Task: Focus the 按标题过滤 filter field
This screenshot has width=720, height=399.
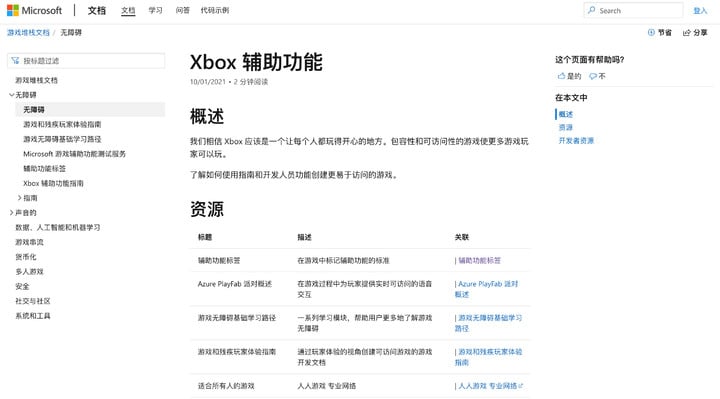Action: 86,61
